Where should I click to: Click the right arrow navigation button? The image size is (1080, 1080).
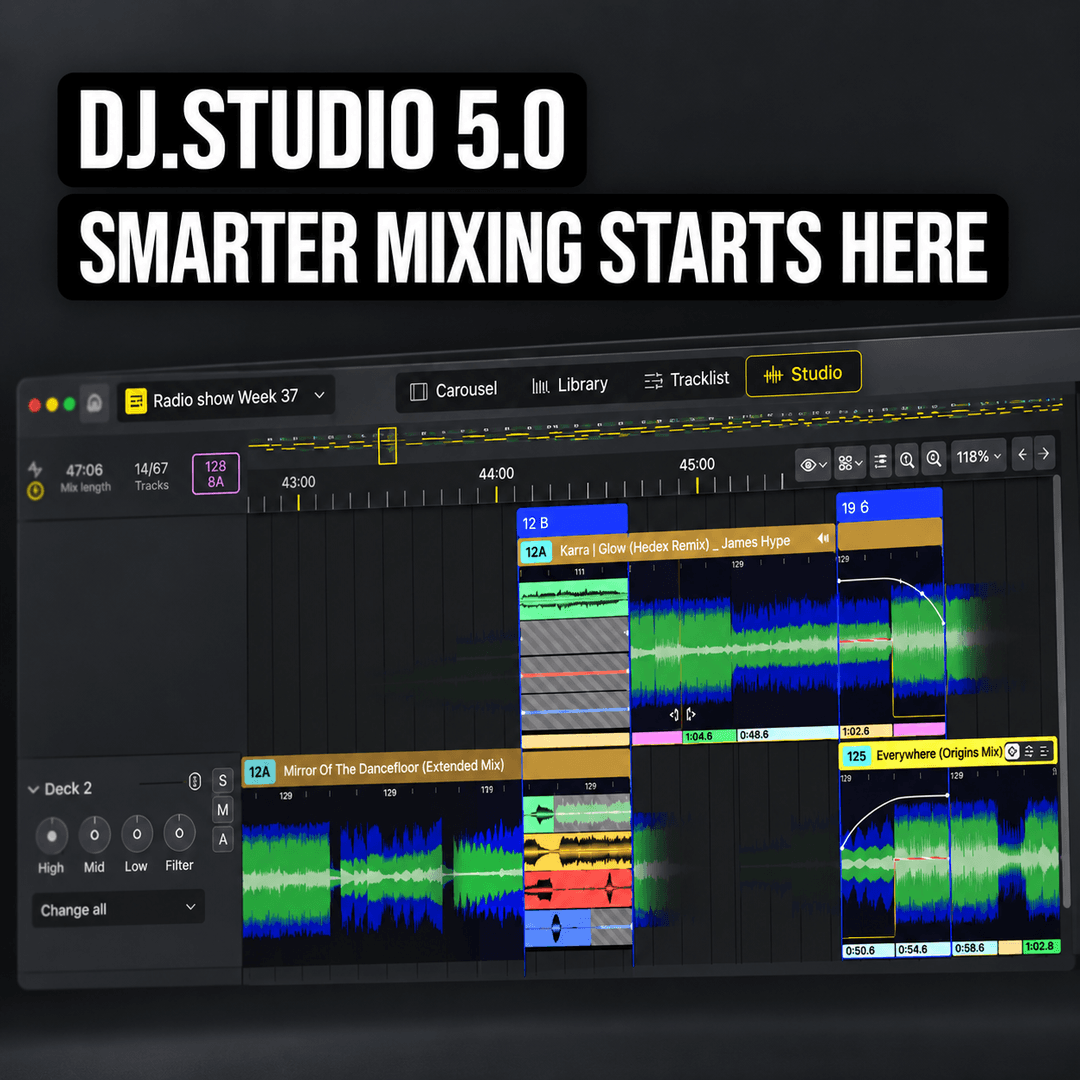[x=1044, y=453]
